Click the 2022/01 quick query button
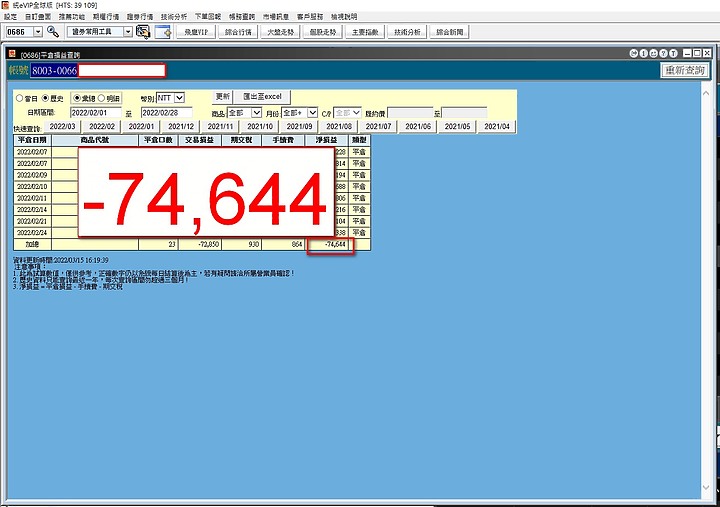Image resolution: width=720 pixels, height=507 pixels. pyautogui.click(x=141, y=126)
